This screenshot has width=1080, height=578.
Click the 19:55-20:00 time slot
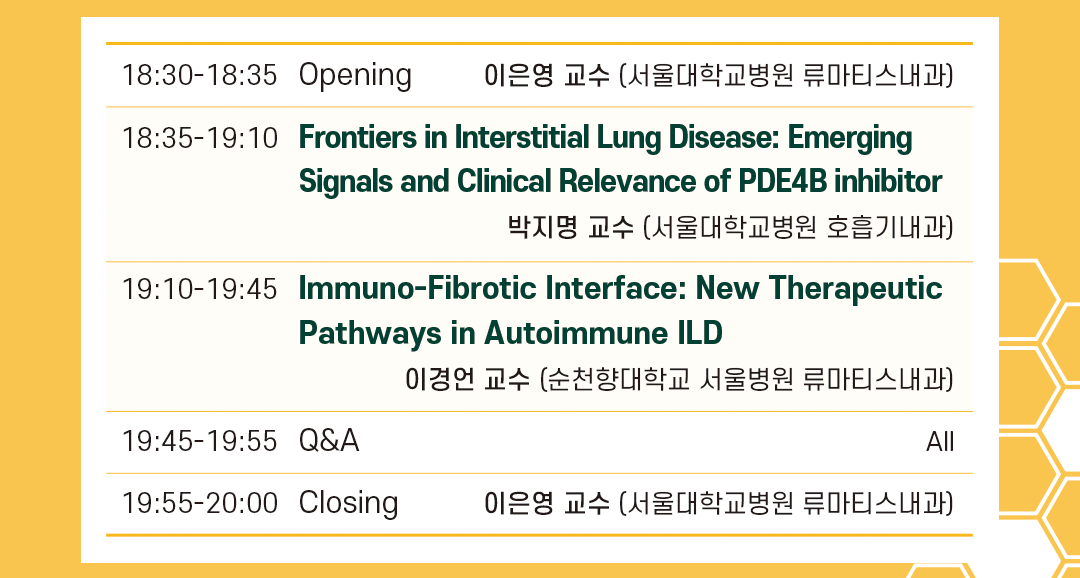[x=199, y=503]
